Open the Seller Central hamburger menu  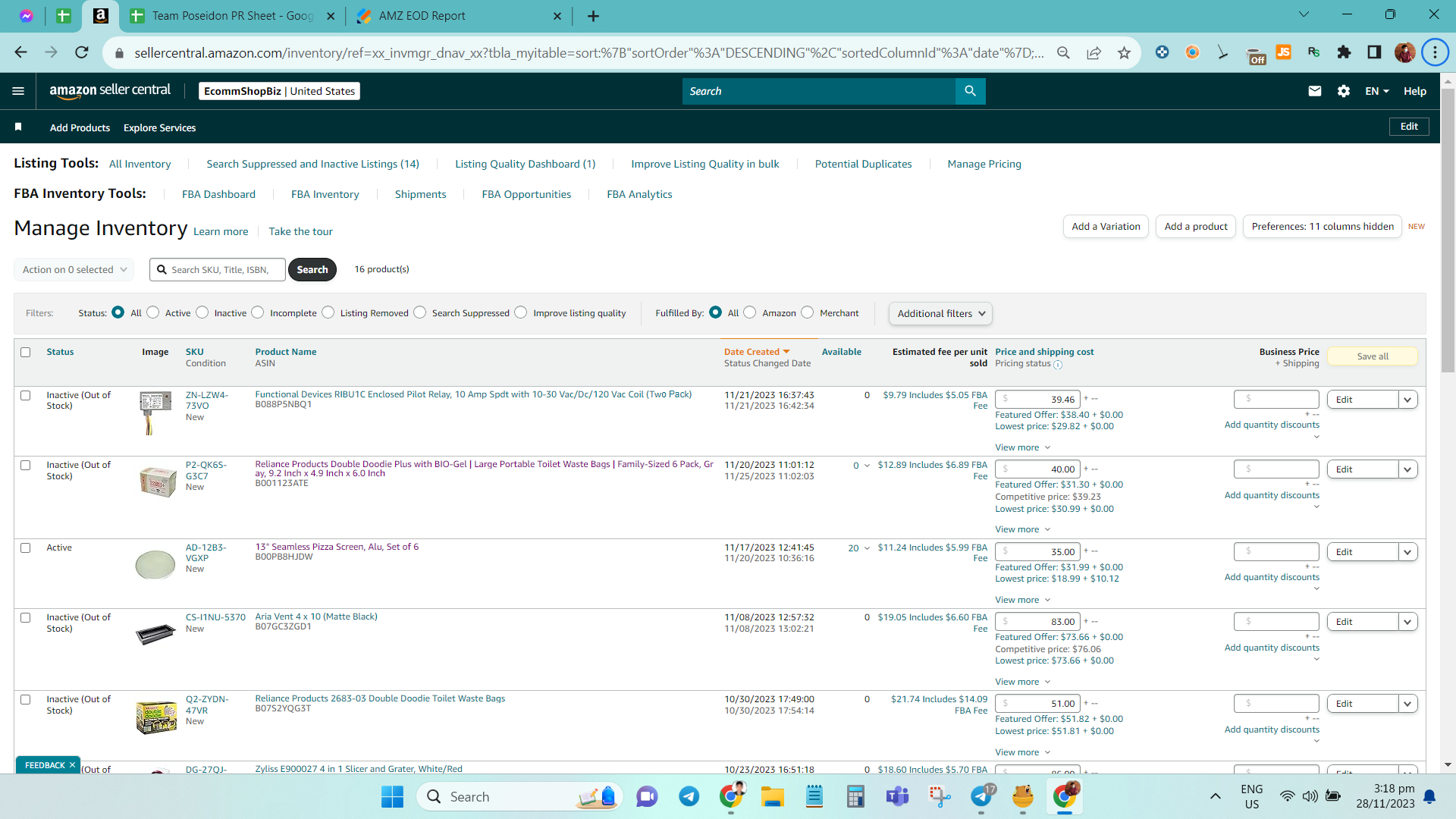[x=18, y=91]
